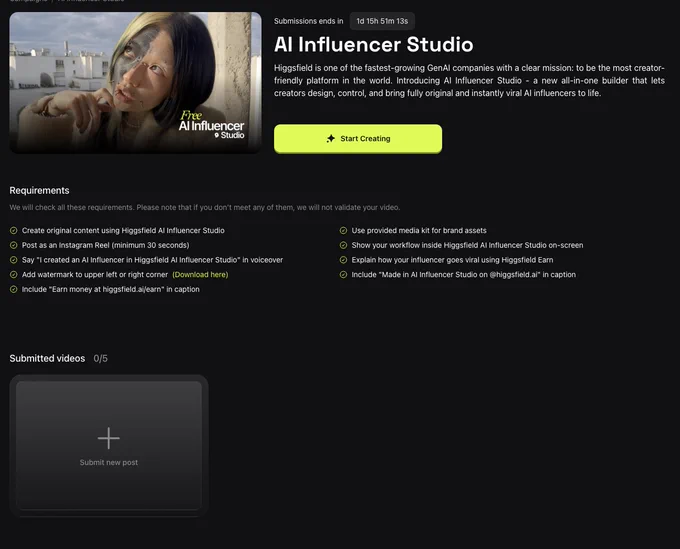
Task: Click the 0/5 submitted counter
Action: pos(101,358)
